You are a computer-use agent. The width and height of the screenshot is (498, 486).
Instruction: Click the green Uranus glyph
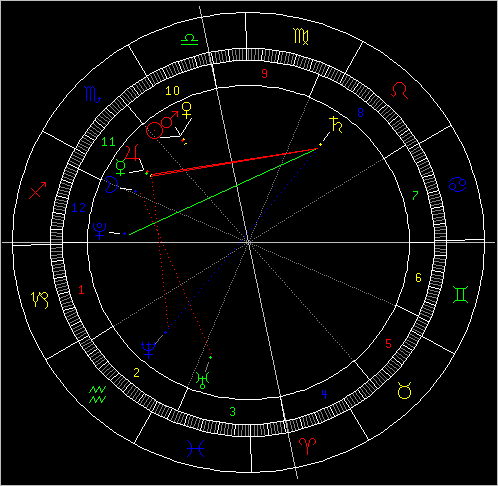[x=202, y=380]
